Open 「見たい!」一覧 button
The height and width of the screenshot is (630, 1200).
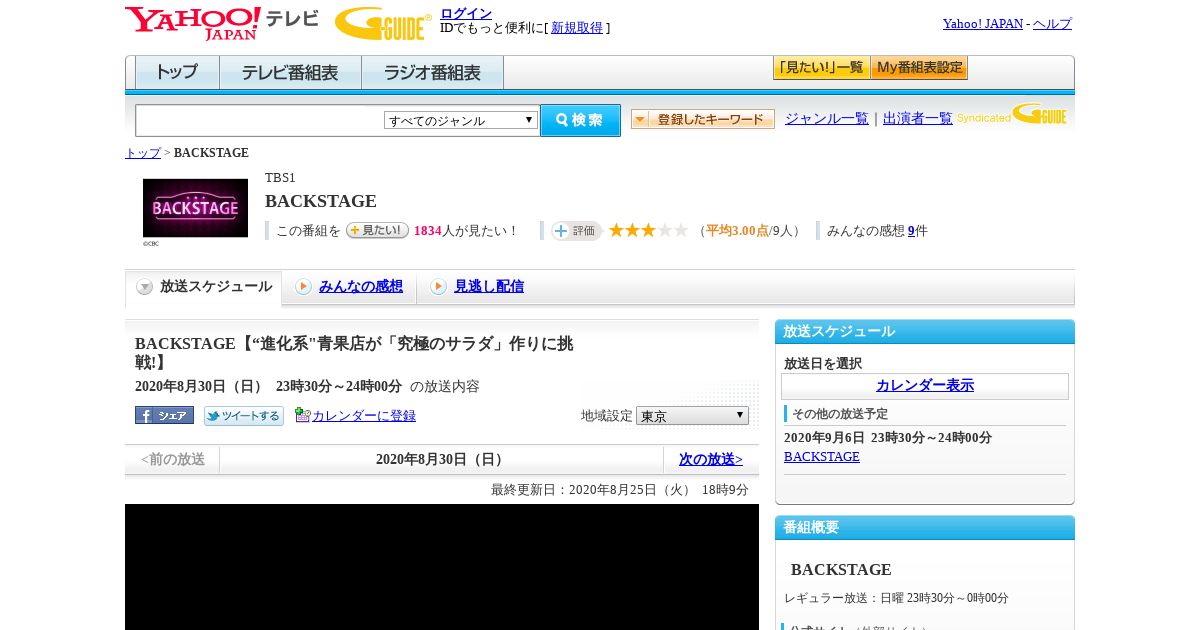pyautogui.click(x=821, y=68)
